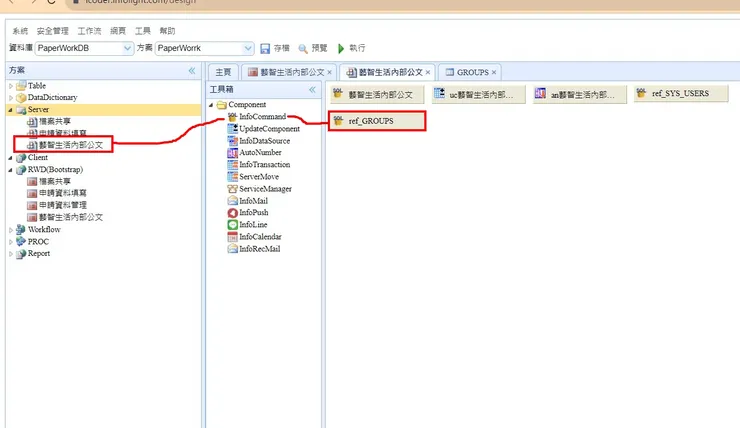Open the 方案 PaperWorrk dropdown
Viewport: 740px width, 428px height.
pos(248,48)
